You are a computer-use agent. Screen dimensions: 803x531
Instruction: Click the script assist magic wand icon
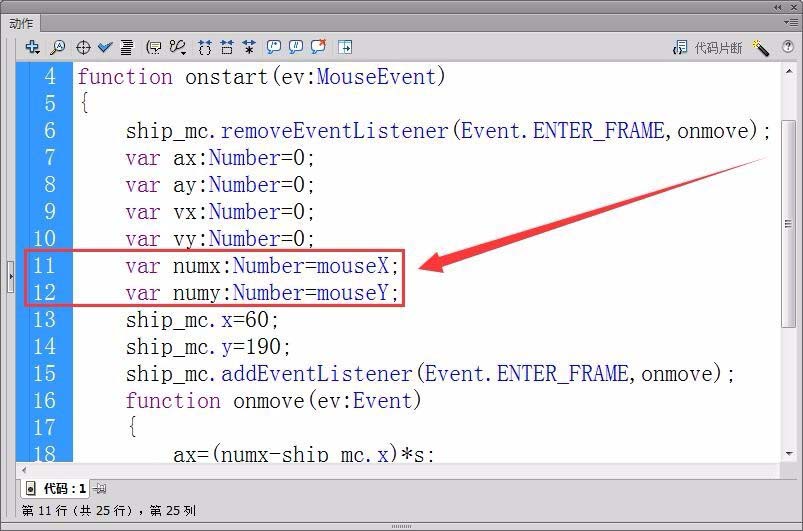click(760, 48)
